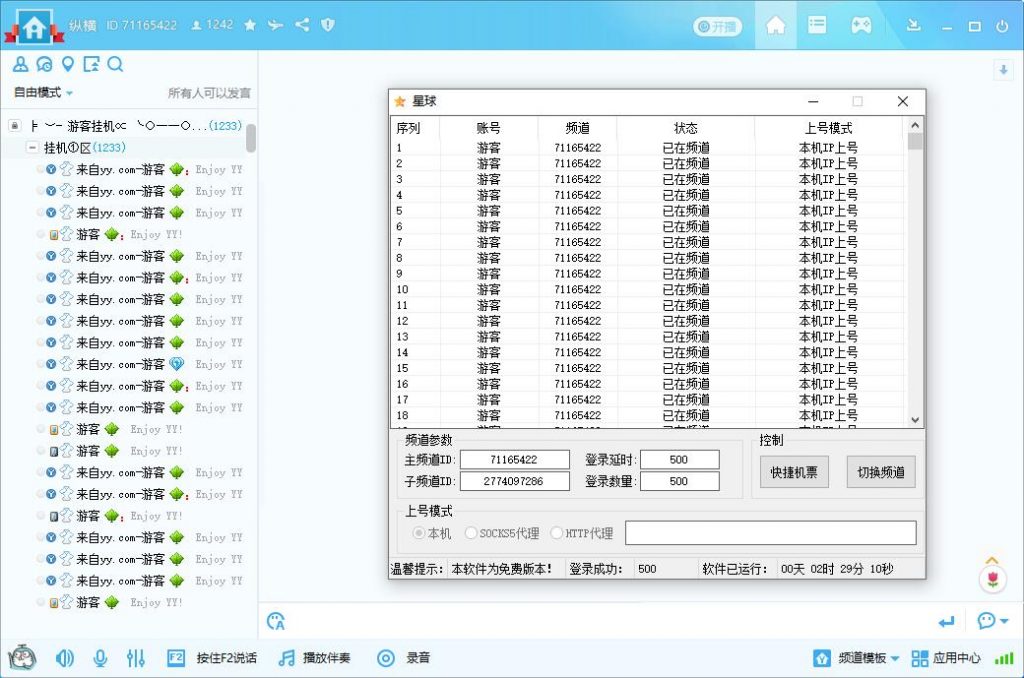This screenshot has height=678, width=1024.
Task: Minimize the 星球 dialog
Action: point(813,101)
